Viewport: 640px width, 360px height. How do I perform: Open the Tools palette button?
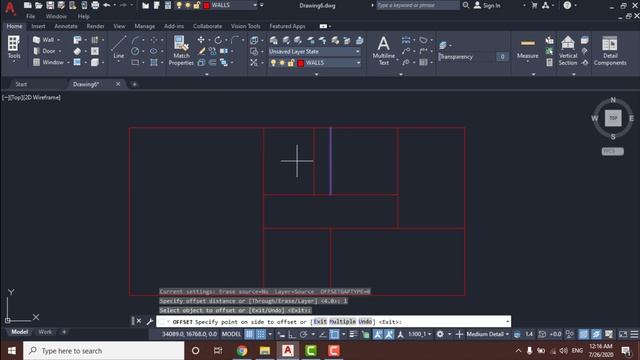coord(13,48)
